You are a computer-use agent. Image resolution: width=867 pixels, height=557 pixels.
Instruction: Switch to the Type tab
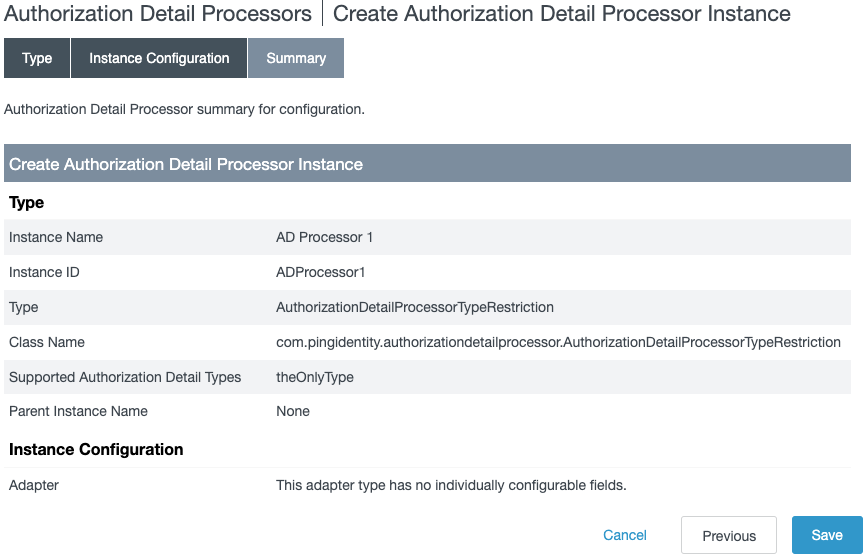37,58
